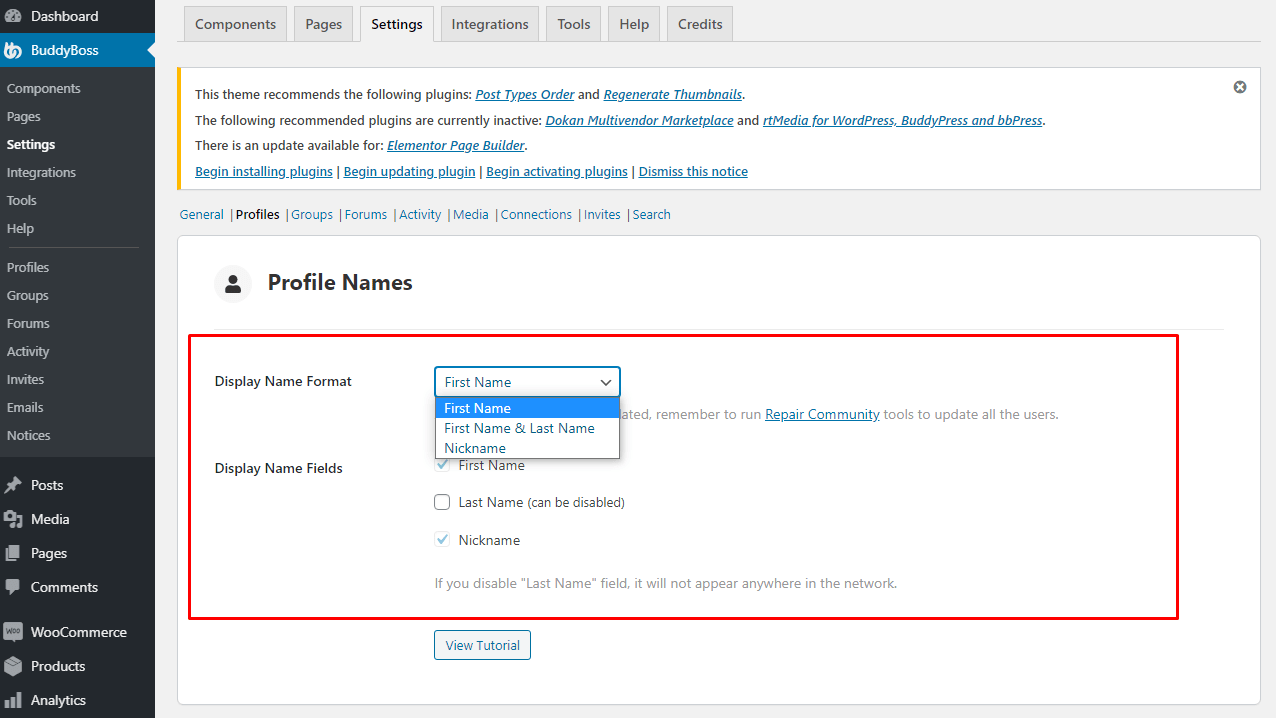Viewport: 1276px width, 718px height.
Task: Open the Display Name Format dropdown
Action: click(528, 382)
